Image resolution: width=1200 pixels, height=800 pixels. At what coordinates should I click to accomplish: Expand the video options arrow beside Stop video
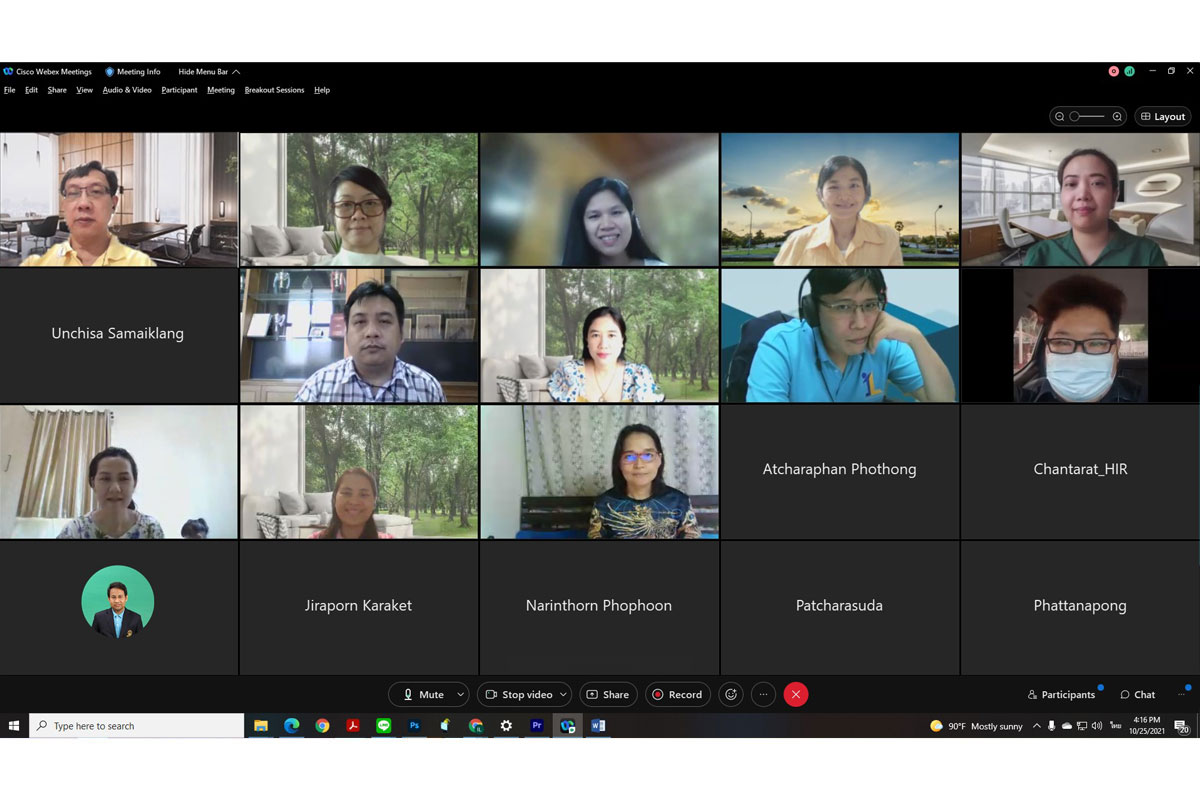[564, 694]
